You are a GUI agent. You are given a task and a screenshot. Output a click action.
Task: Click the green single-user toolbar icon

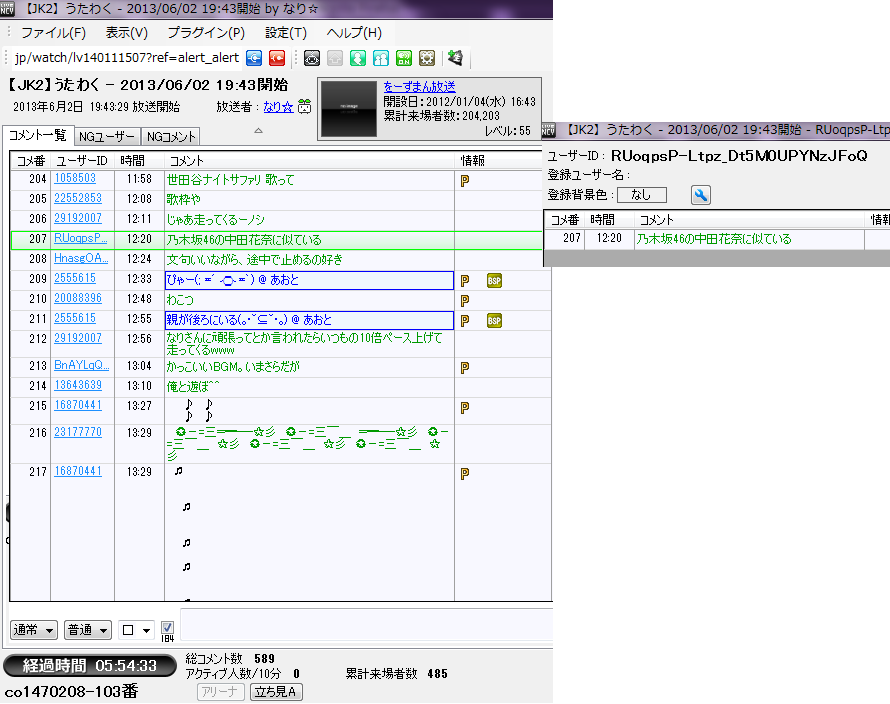pyautogui.click(x=358, y=58)
